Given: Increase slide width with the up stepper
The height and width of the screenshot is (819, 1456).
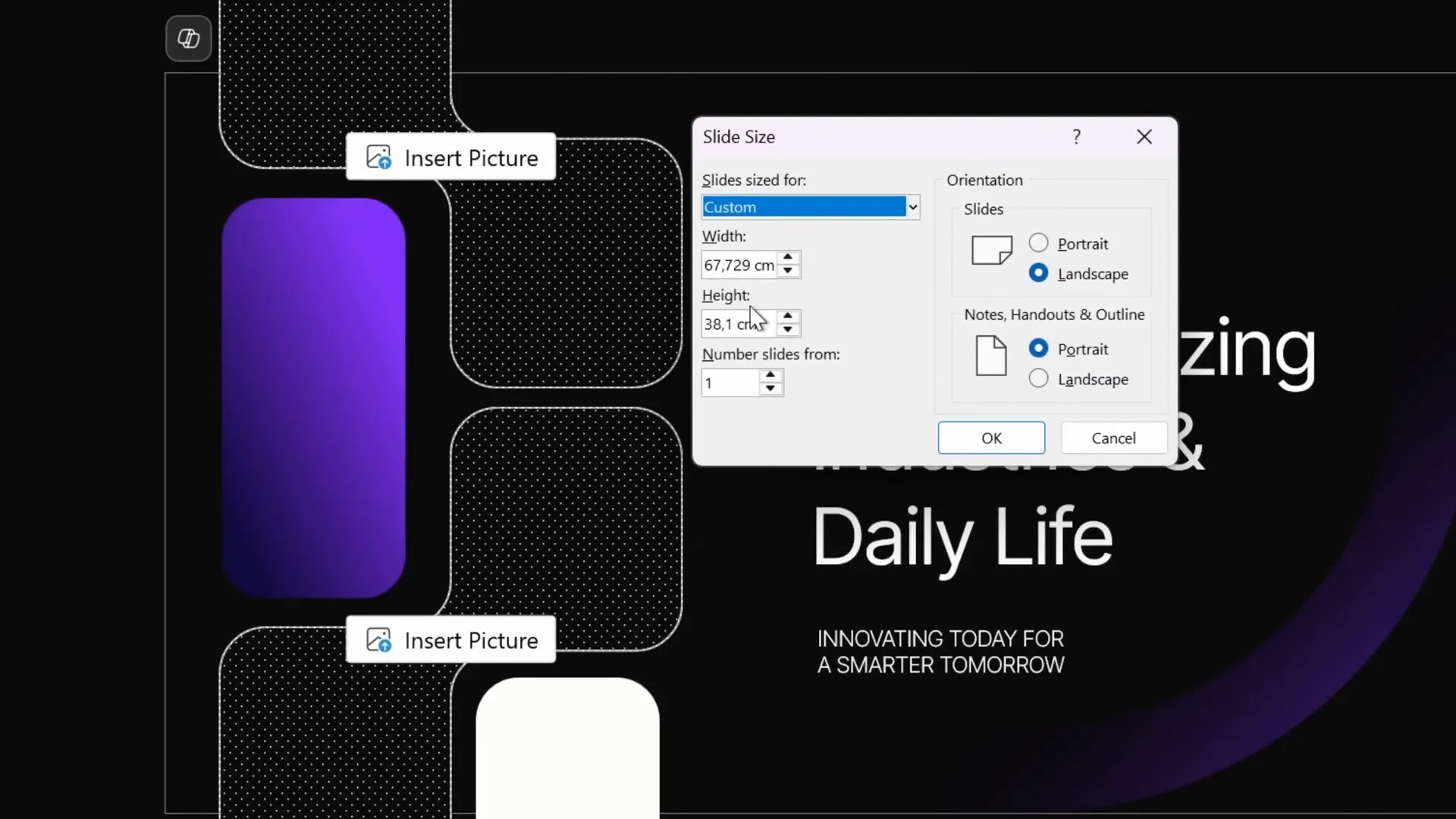Looking at the screenshot, I should 789,257.
